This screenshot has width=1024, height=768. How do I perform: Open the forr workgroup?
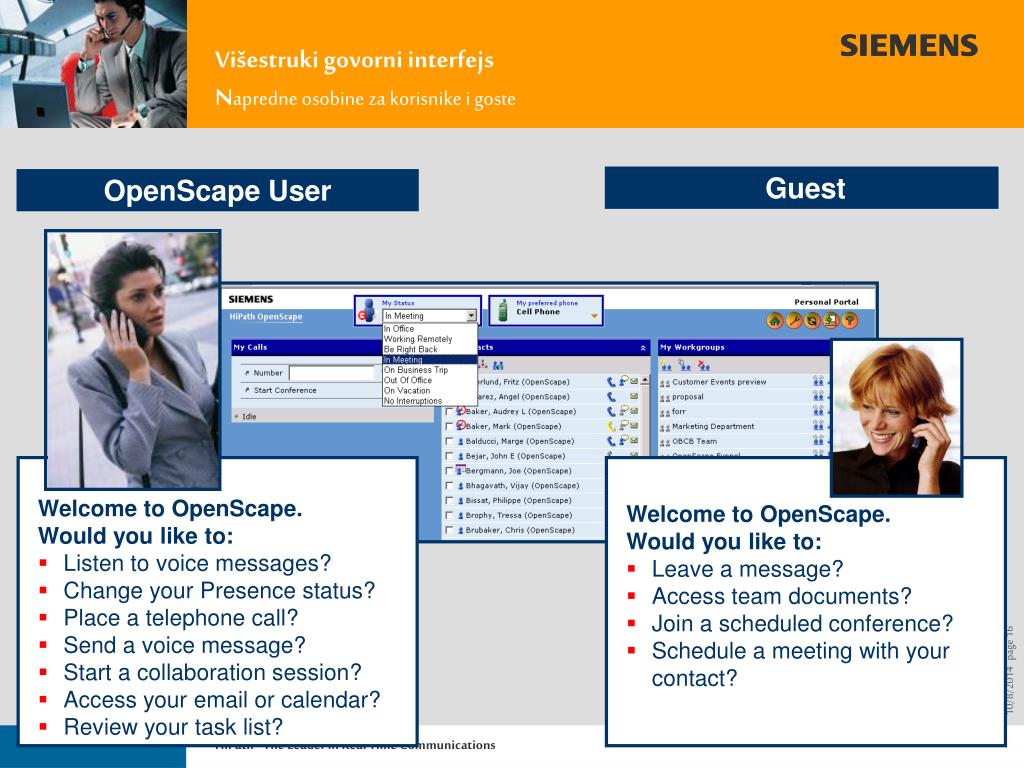[679, 411]
